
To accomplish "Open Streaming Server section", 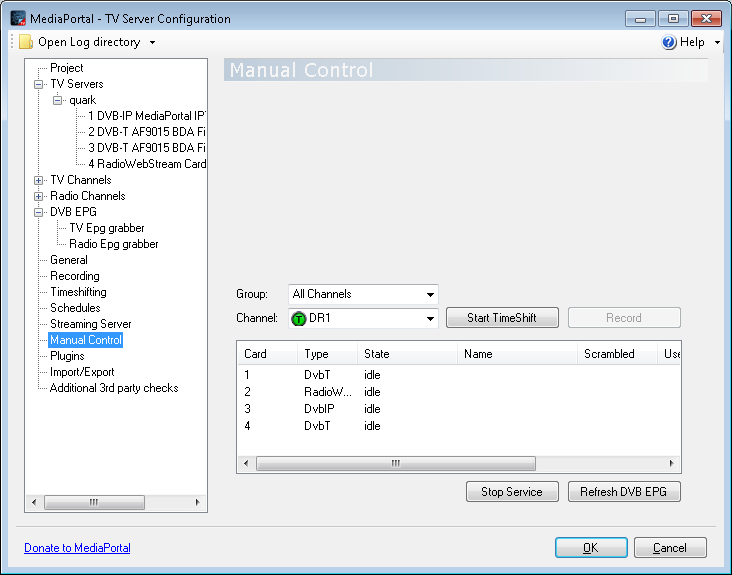I will point(91,324).
